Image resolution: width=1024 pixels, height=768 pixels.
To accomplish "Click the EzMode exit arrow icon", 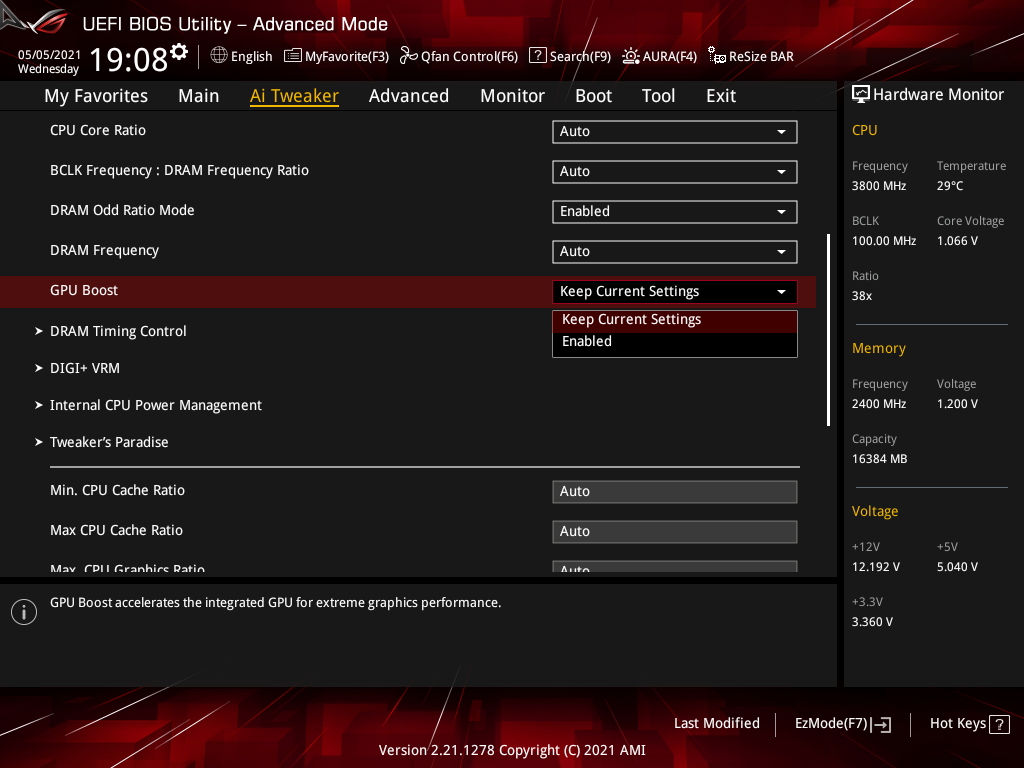I will (x=882, y=724).
